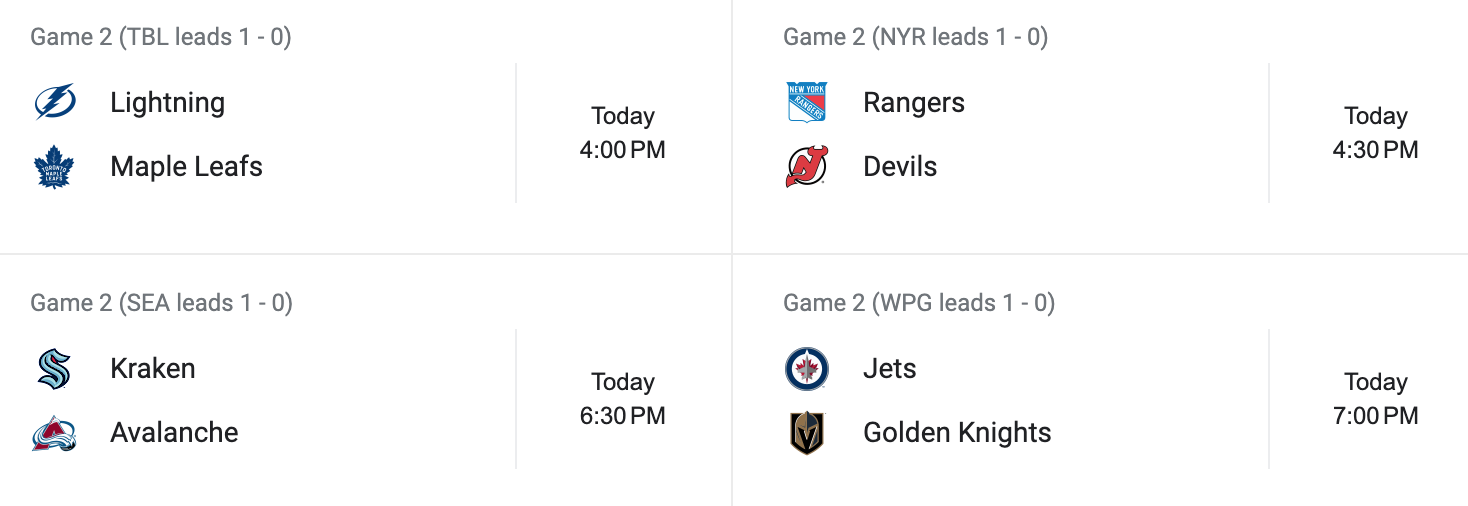Click the Vegas Golden Knights logo
Screen dimensions: 1468x506
pos(807,433)
